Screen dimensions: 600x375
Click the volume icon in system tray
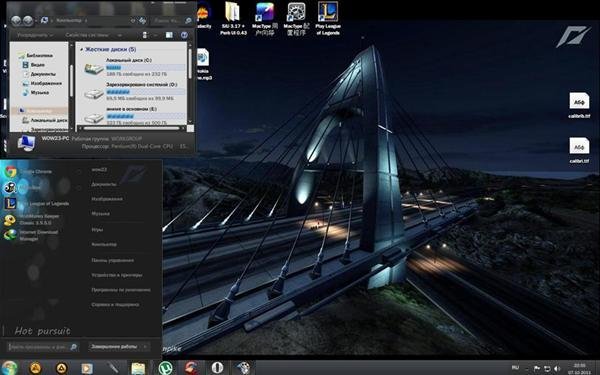click(x=557, y=368)
